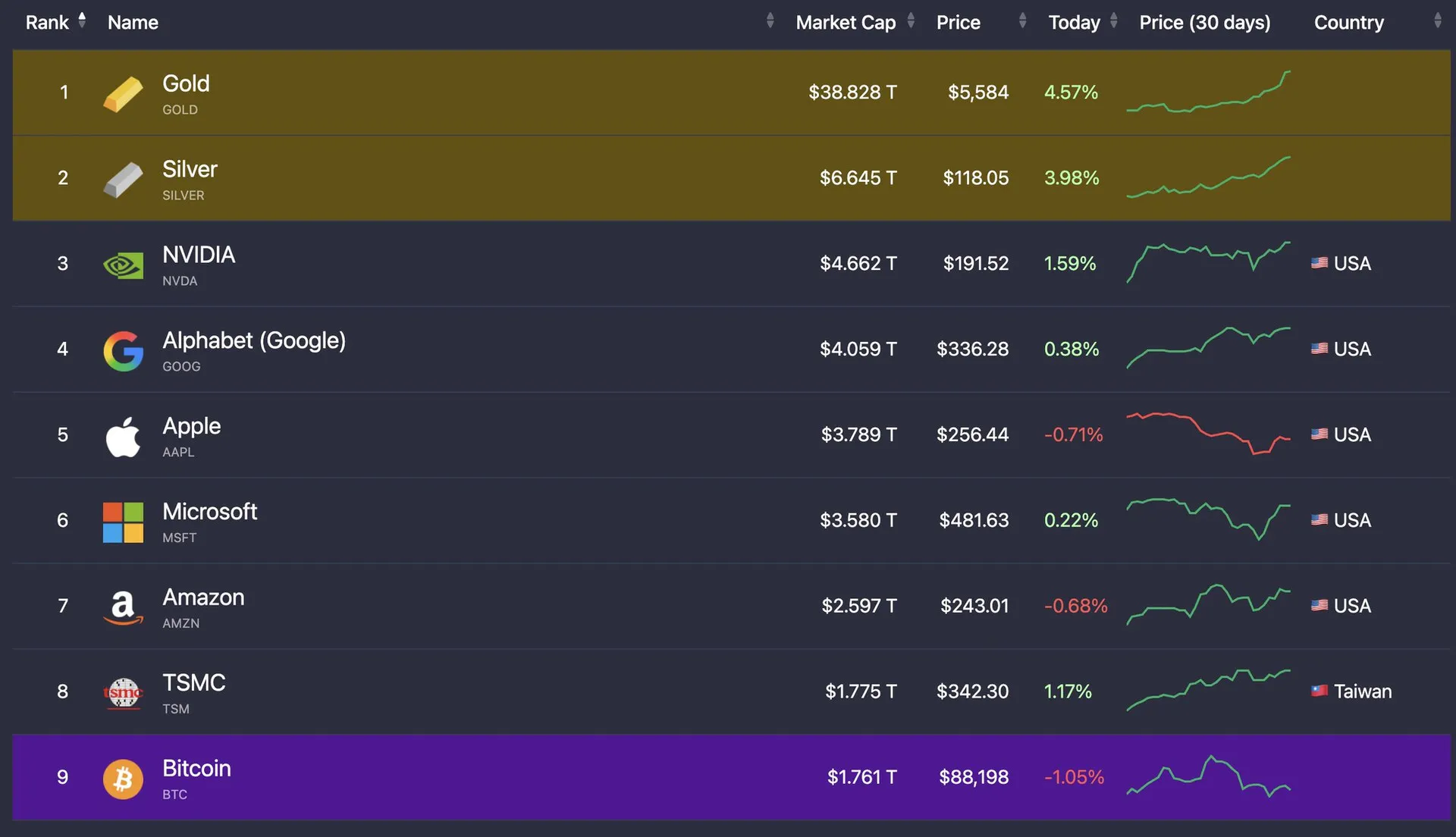The width and height of the screenshot is (1456, 837).
Task: Click the Bitcoin name link
Action: tap(196, 769)
